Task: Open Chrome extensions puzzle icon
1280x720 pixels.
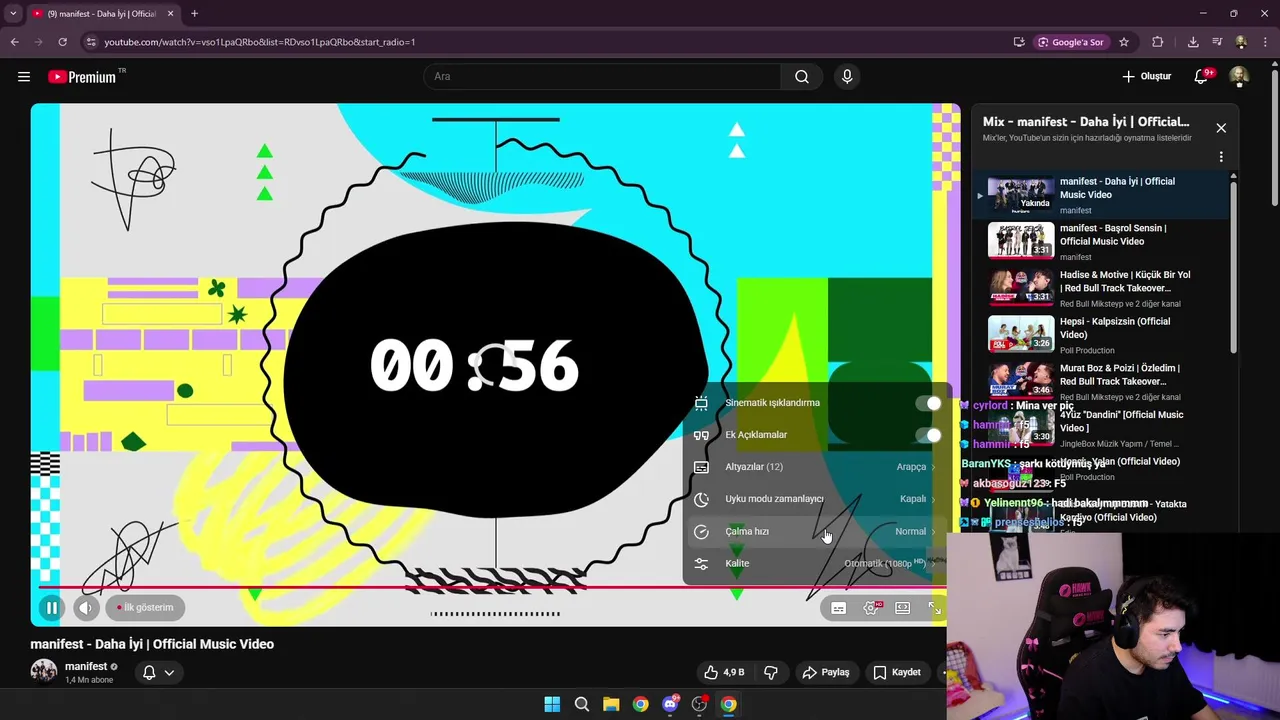Action: pyautogui.click(x=1158, y=42)
